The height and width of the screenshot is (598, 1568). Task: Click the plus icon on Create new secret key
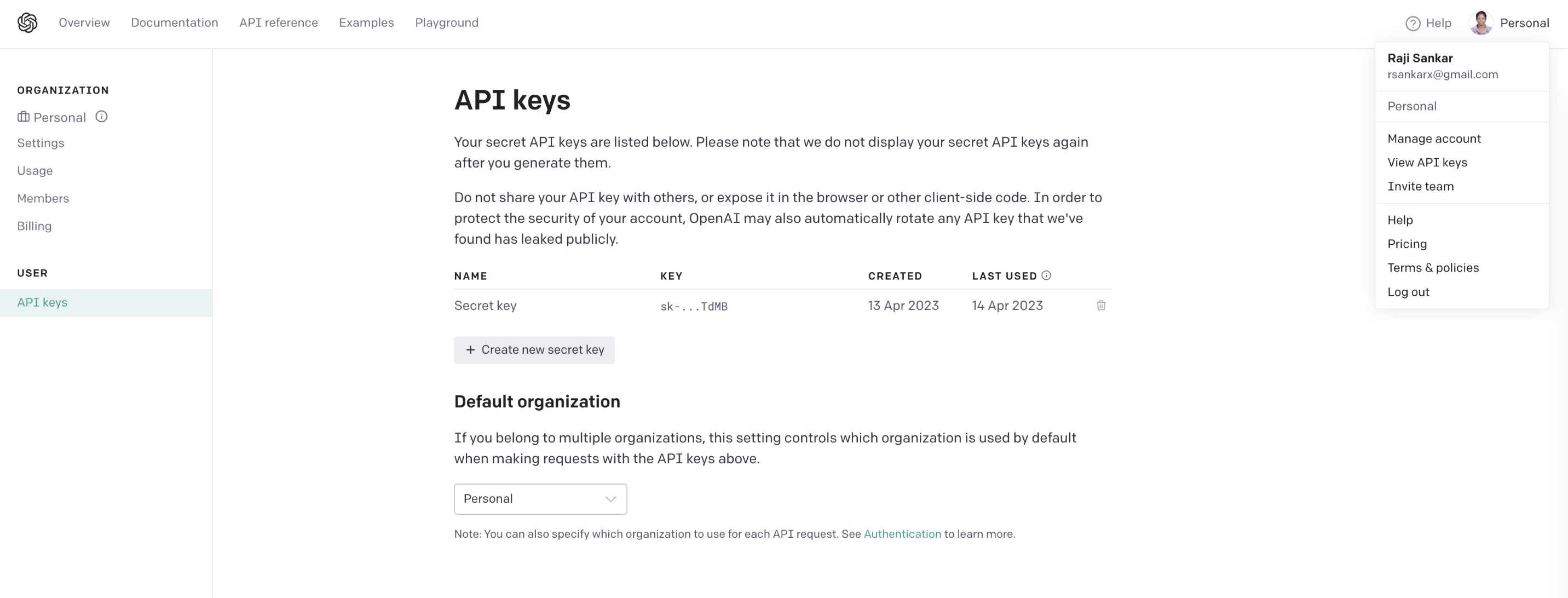click(x=470, y=349)
